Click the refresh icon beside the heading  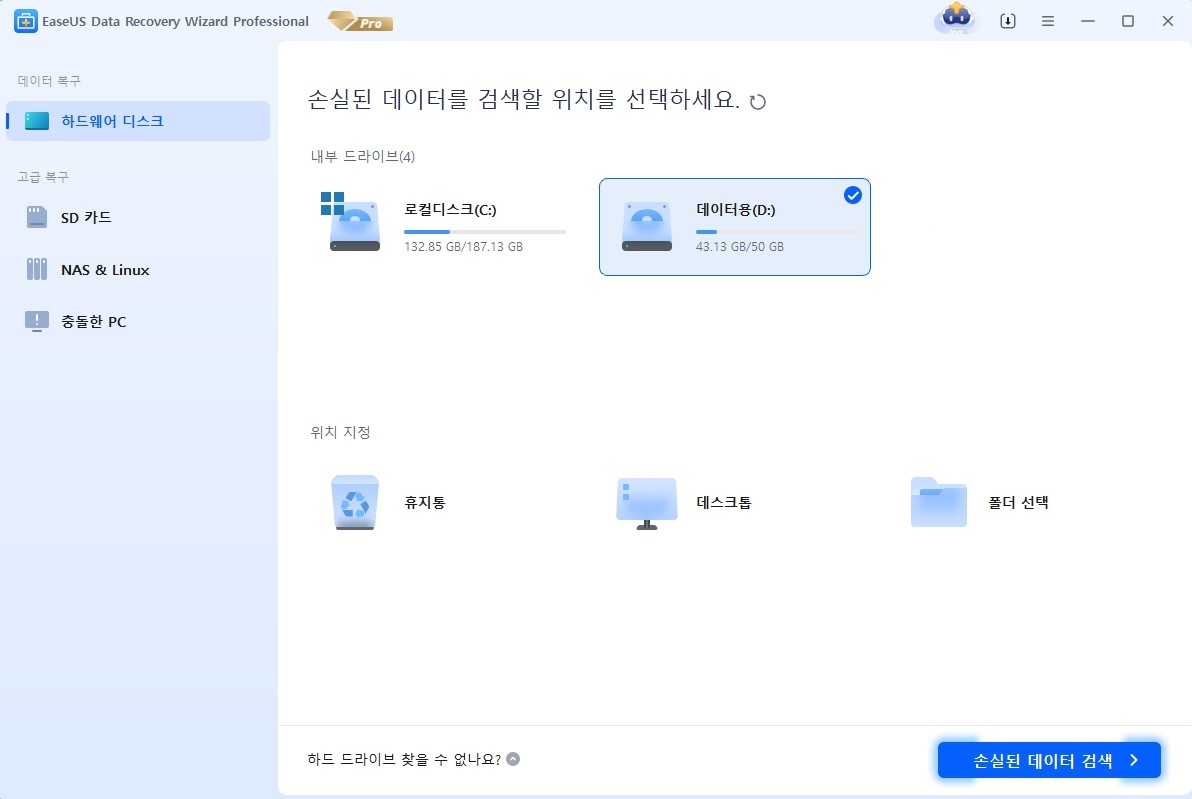[758, 102]
